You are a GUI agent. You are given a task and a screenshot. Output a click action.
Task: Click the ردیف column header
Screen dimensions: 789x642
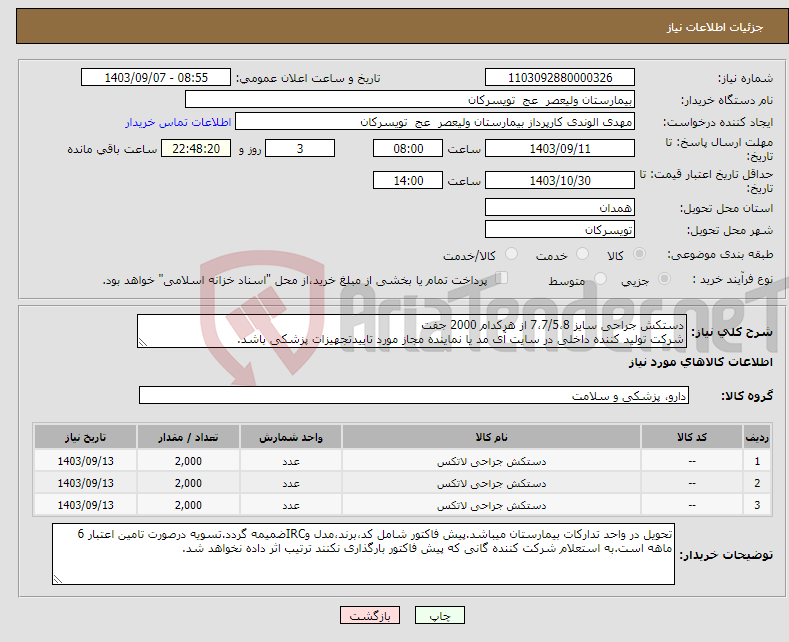click(x=756, y=437)
